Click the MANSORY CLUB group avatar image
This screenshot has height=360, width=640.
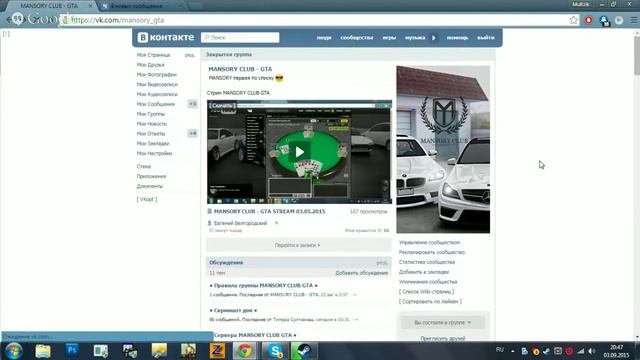pos(443,149)
